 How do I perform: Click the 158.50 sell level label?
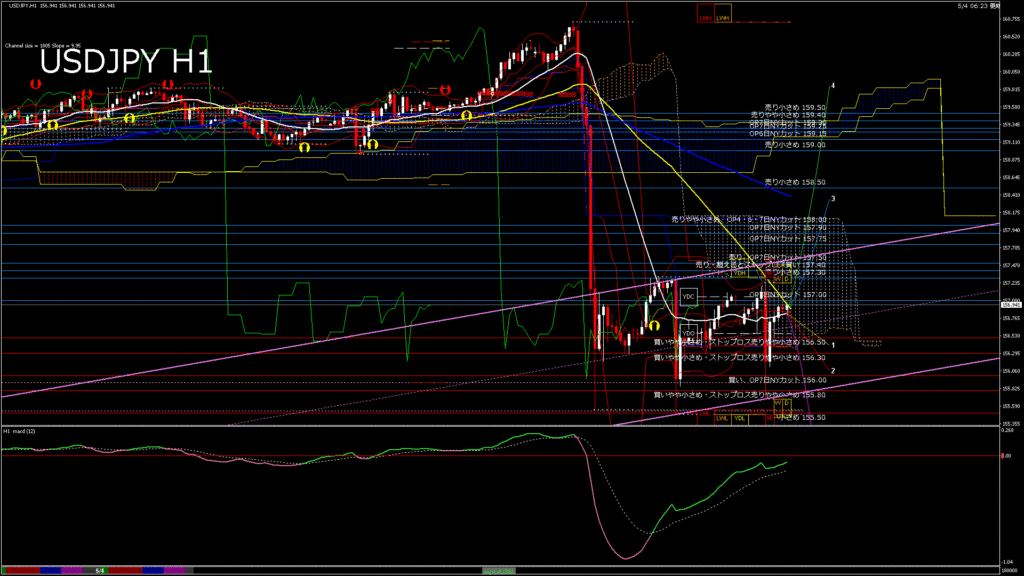[x=795, y=182]
